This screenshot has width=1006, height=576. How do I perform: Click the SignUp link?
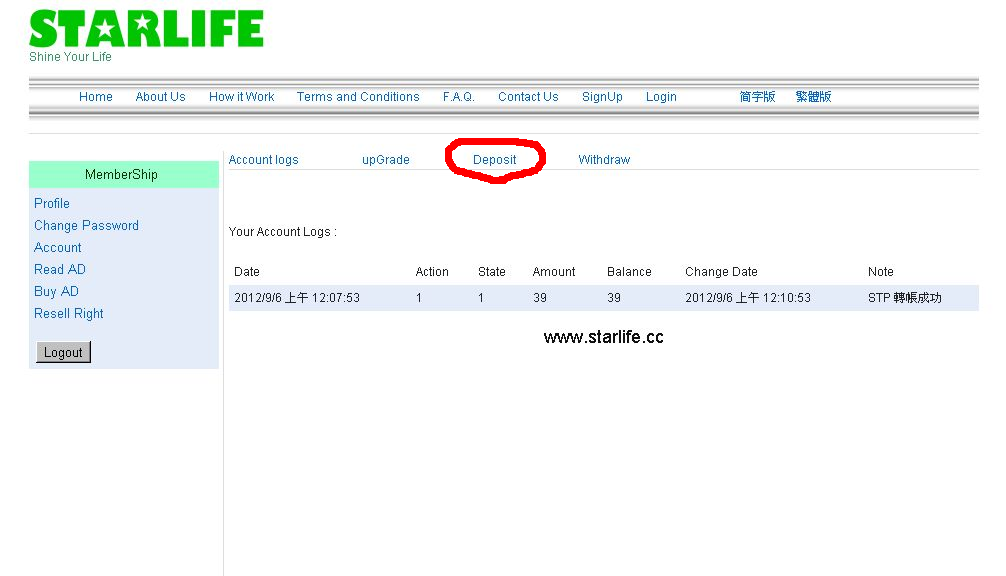pos(602,97)
